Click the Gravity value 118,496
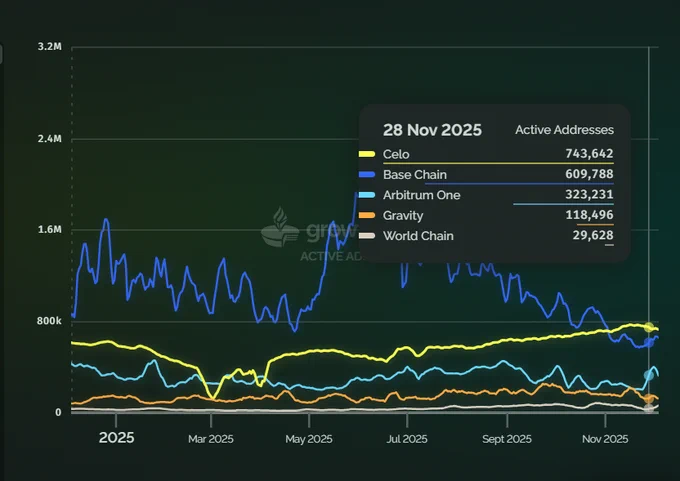Viewport: 680px width, 481px height. pyautogui.click(x=589, y=215)
